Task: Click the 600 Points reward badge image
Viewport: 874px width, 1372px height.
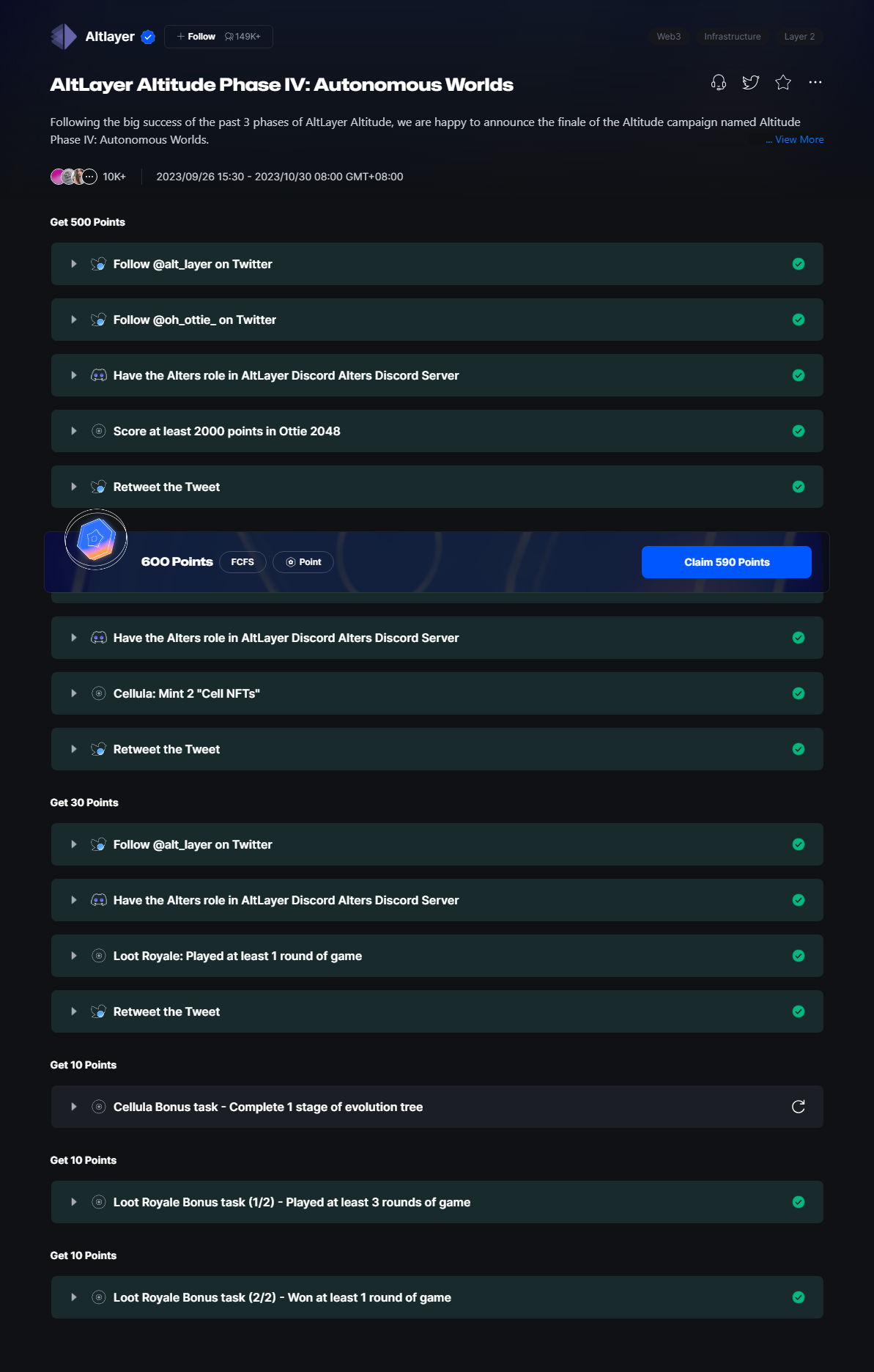Action: point(96,540)
